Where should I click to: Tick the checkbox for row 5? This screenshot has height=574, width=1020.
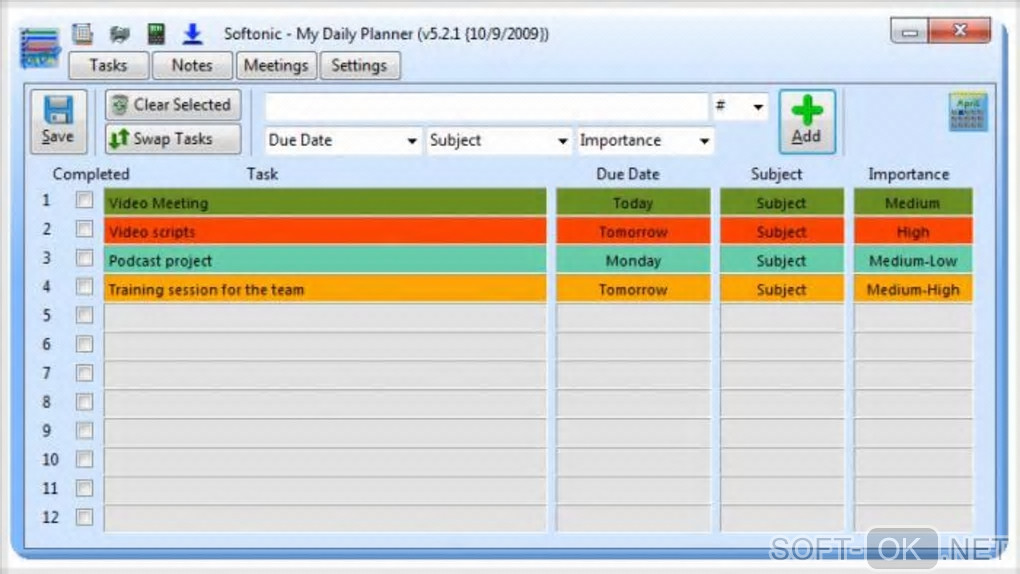point(84,316)
